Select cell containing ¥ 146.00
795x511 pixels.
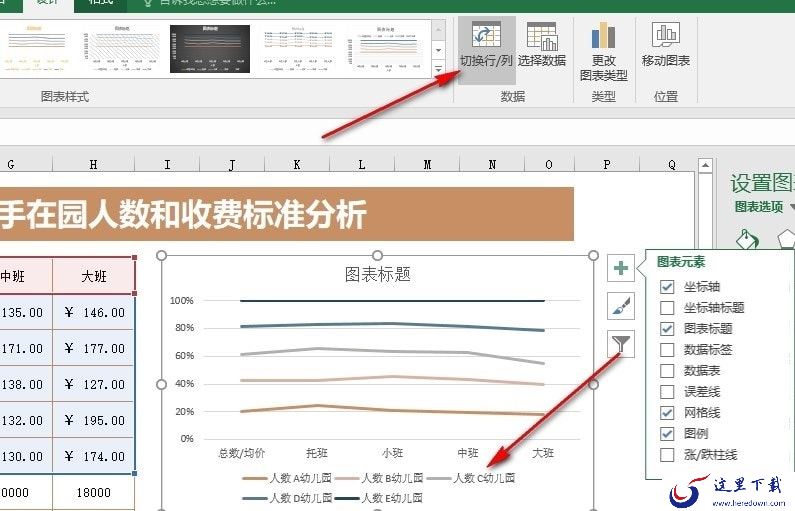pos(94,312)
